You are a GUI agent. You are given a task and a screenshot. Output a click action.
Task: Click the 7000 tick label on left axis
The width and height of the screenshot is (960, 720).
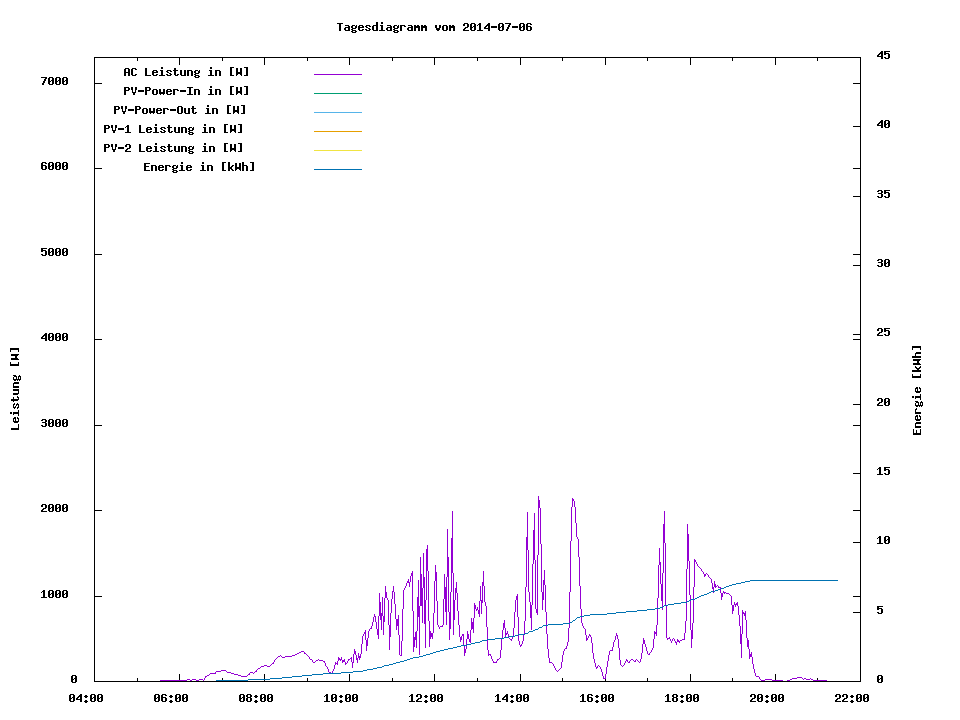pos(54,82)
